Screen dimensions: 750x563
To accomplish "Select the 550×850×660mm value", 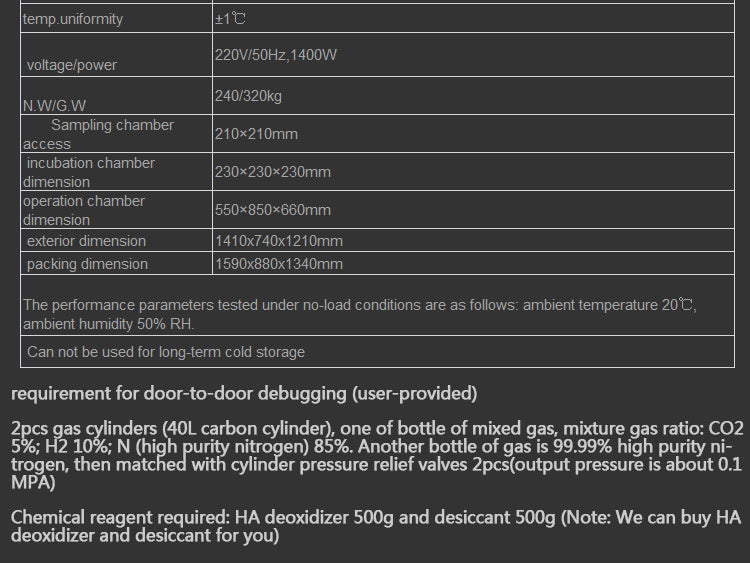I will point(273,210).
